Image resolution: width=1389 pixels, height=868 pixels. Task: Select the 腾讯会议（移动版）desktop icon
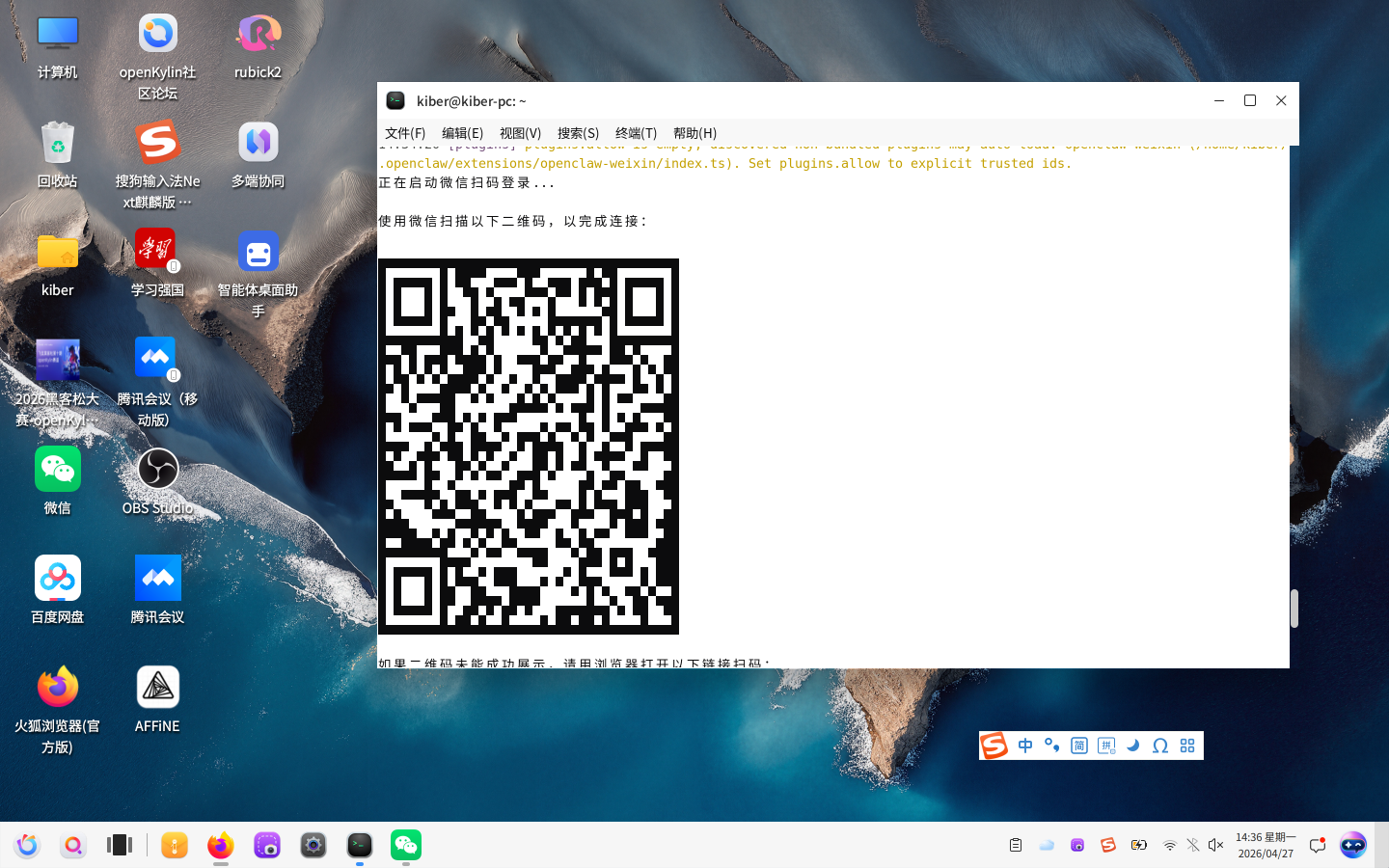click(x=157, y=383)
